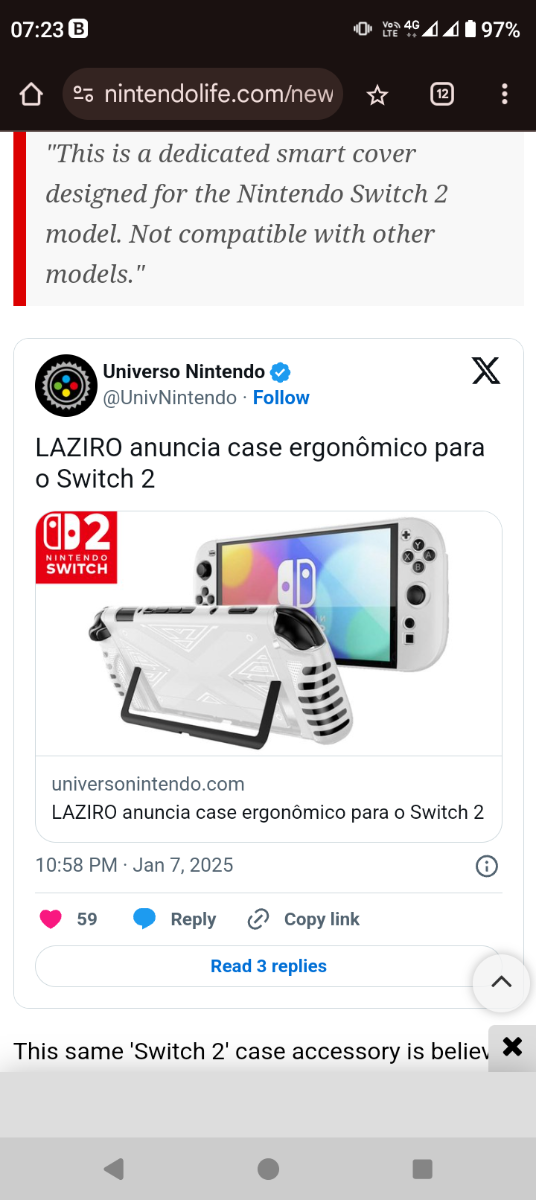This screenshot has height=1200, width=536.
Task: Like the tweet with heart icon
Action: pos(51,919)
